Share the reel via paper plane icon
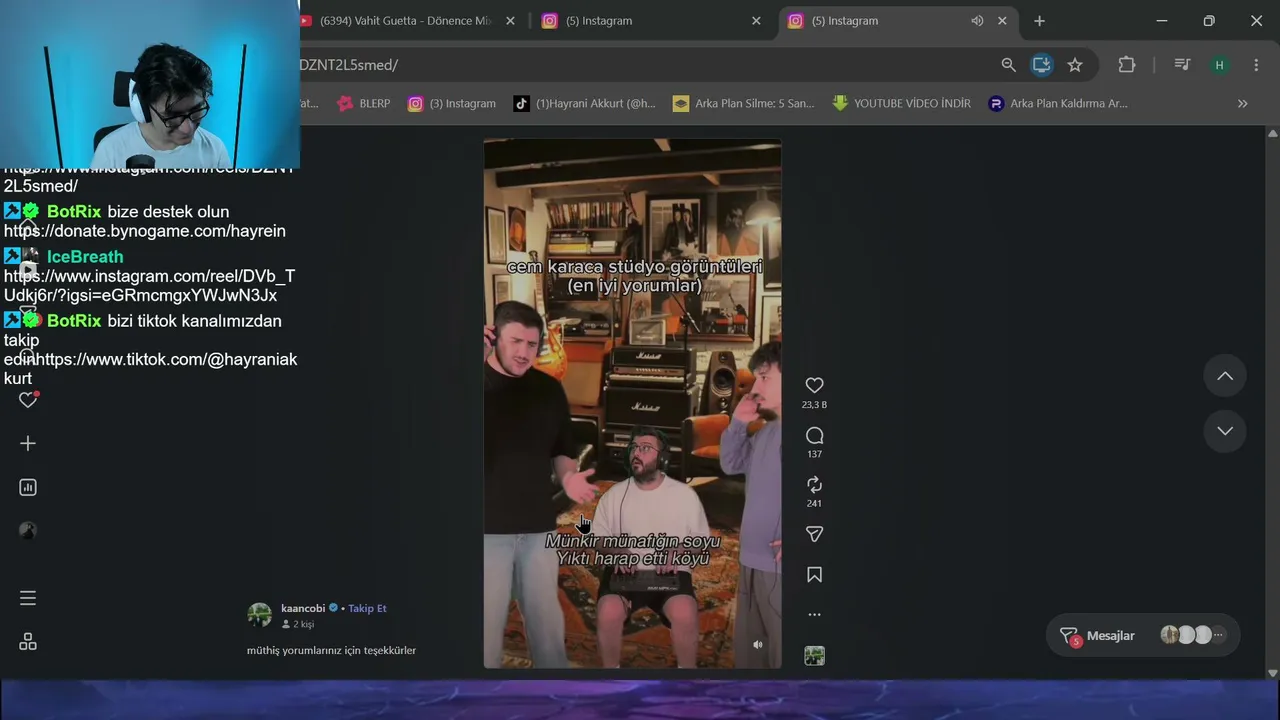This screenshot has width=1280, height=720. [814, 534]
